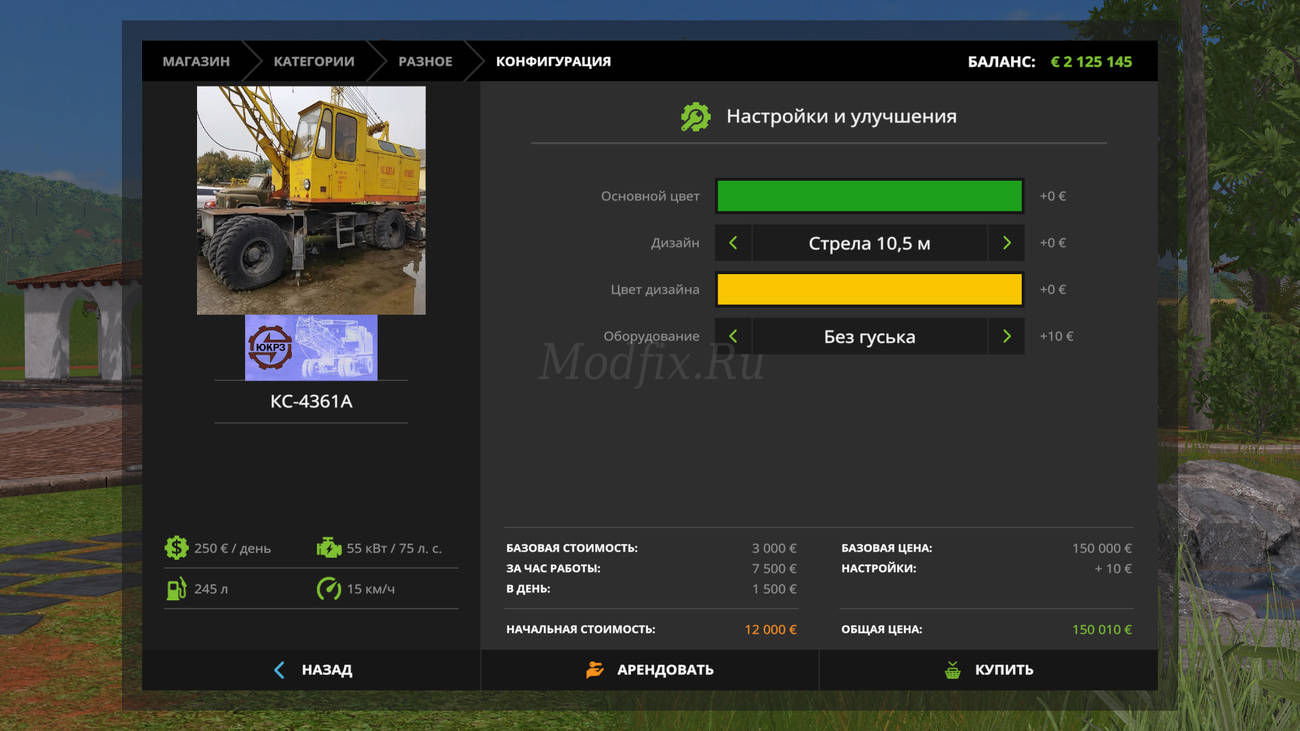This screenshot has height=731, width=1300.
Task: Open the yellow Цвет дизайна swatch
Action: pos(870,290)
